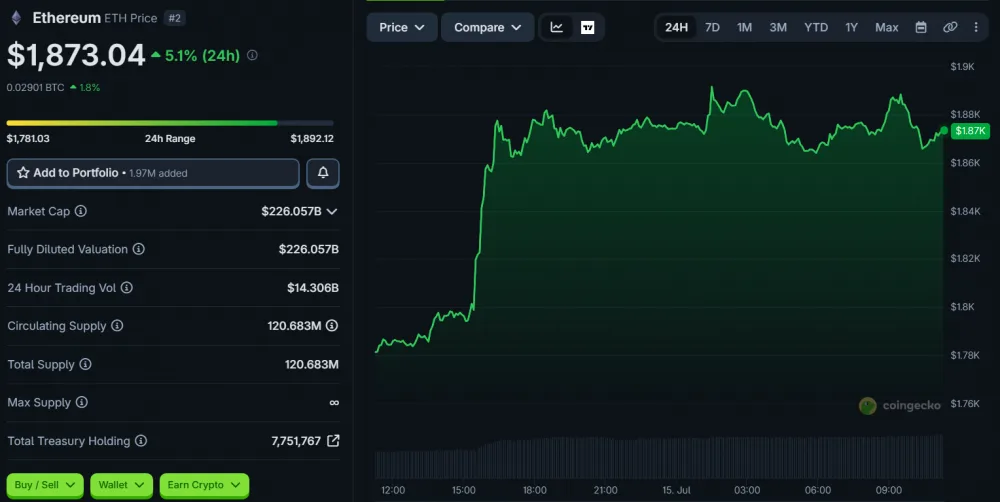This screenshot has height=502, width=1000.
Task: Click the volume bars below chart
Action: pyautogui.click(x=659, y=457)
